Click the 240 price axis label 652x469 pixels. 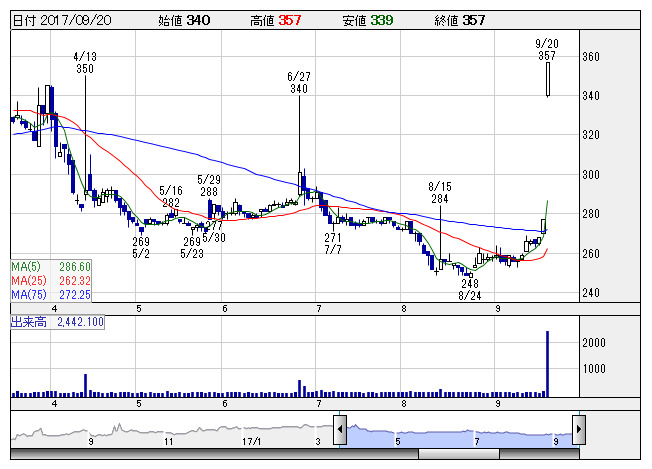(x=591, y=293)
